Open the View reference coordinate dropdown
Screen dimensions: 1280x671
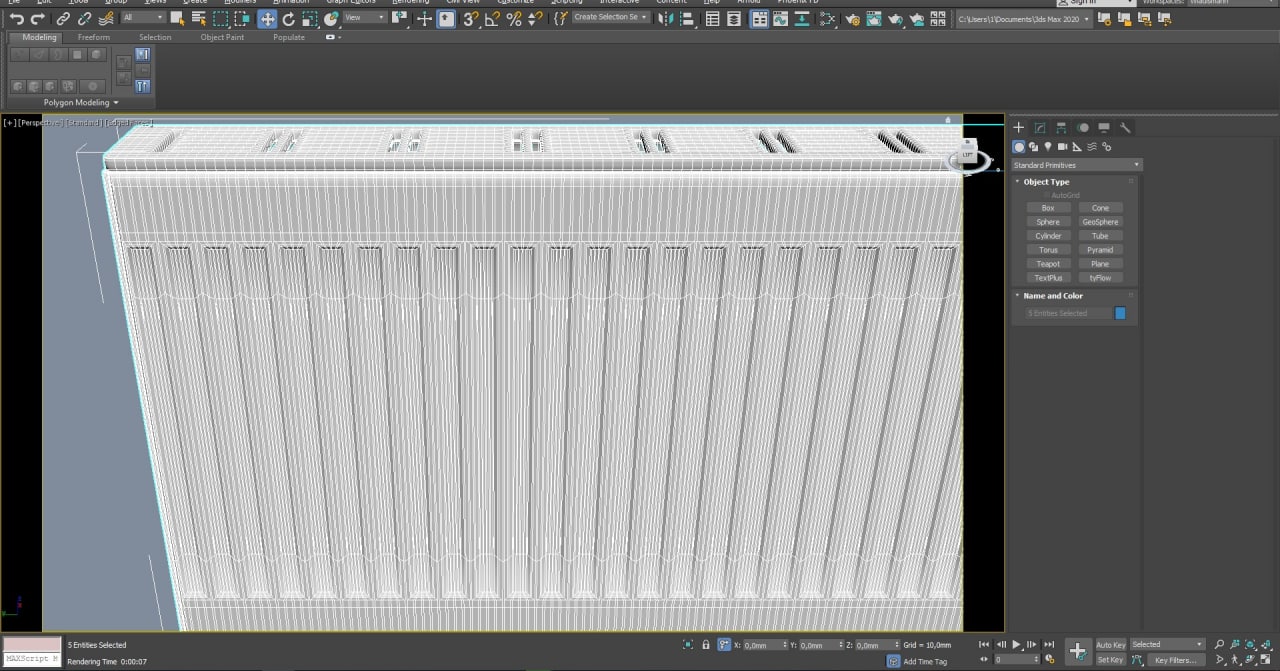click(x=365, y=17)
